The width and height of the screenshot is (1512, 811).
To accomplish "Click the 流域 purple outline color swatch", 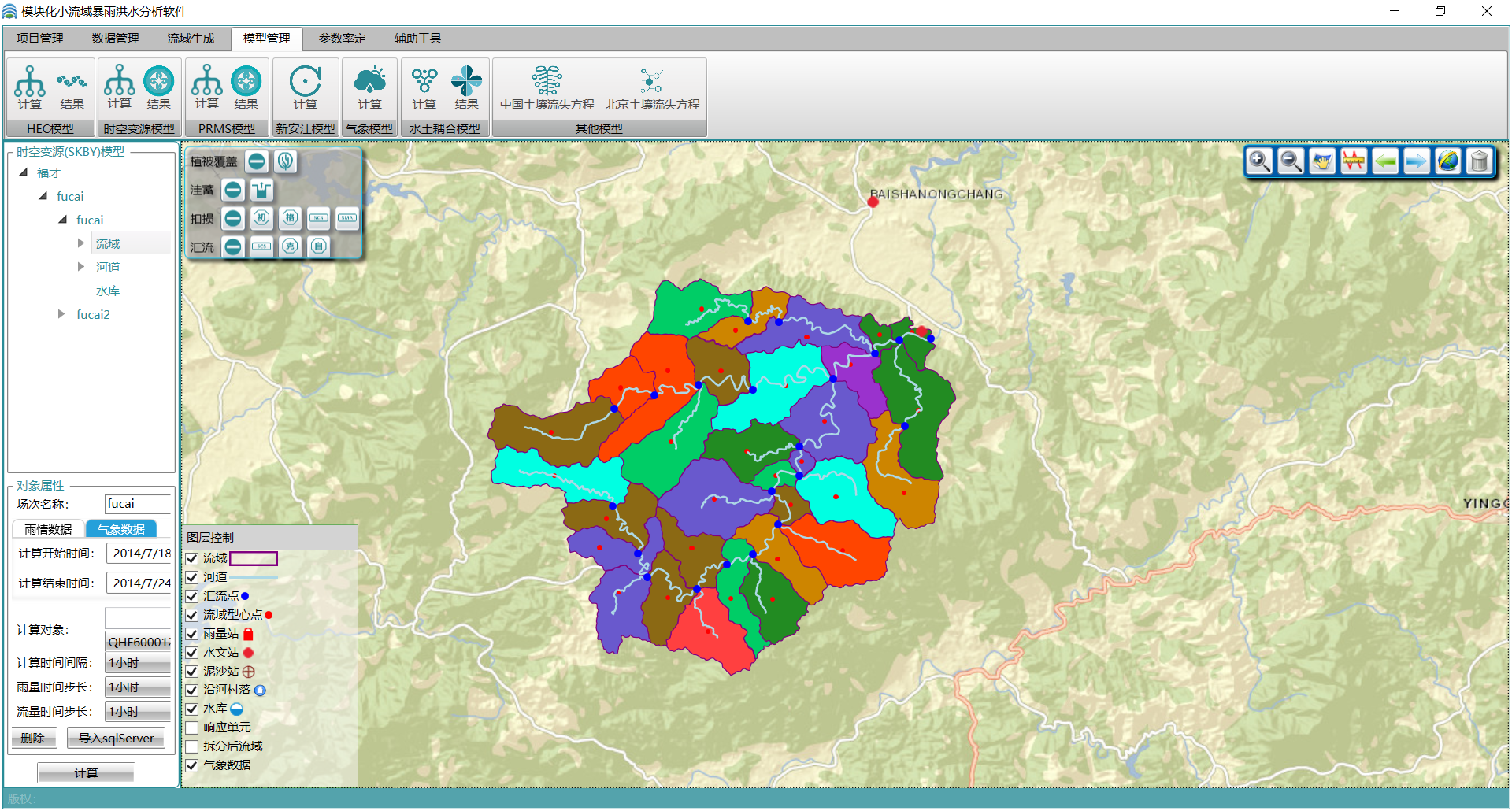I will tap(254, 558).
